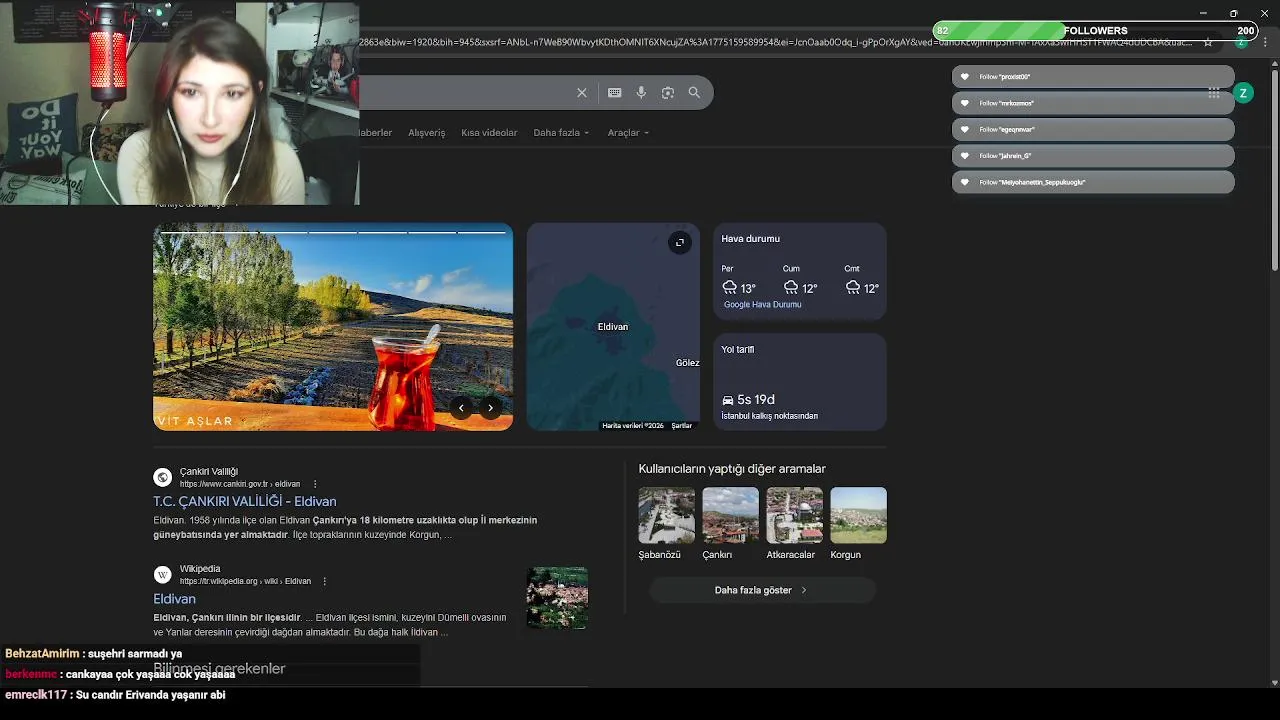Open the Araçlar dropdown menu

tap(628, 132)
